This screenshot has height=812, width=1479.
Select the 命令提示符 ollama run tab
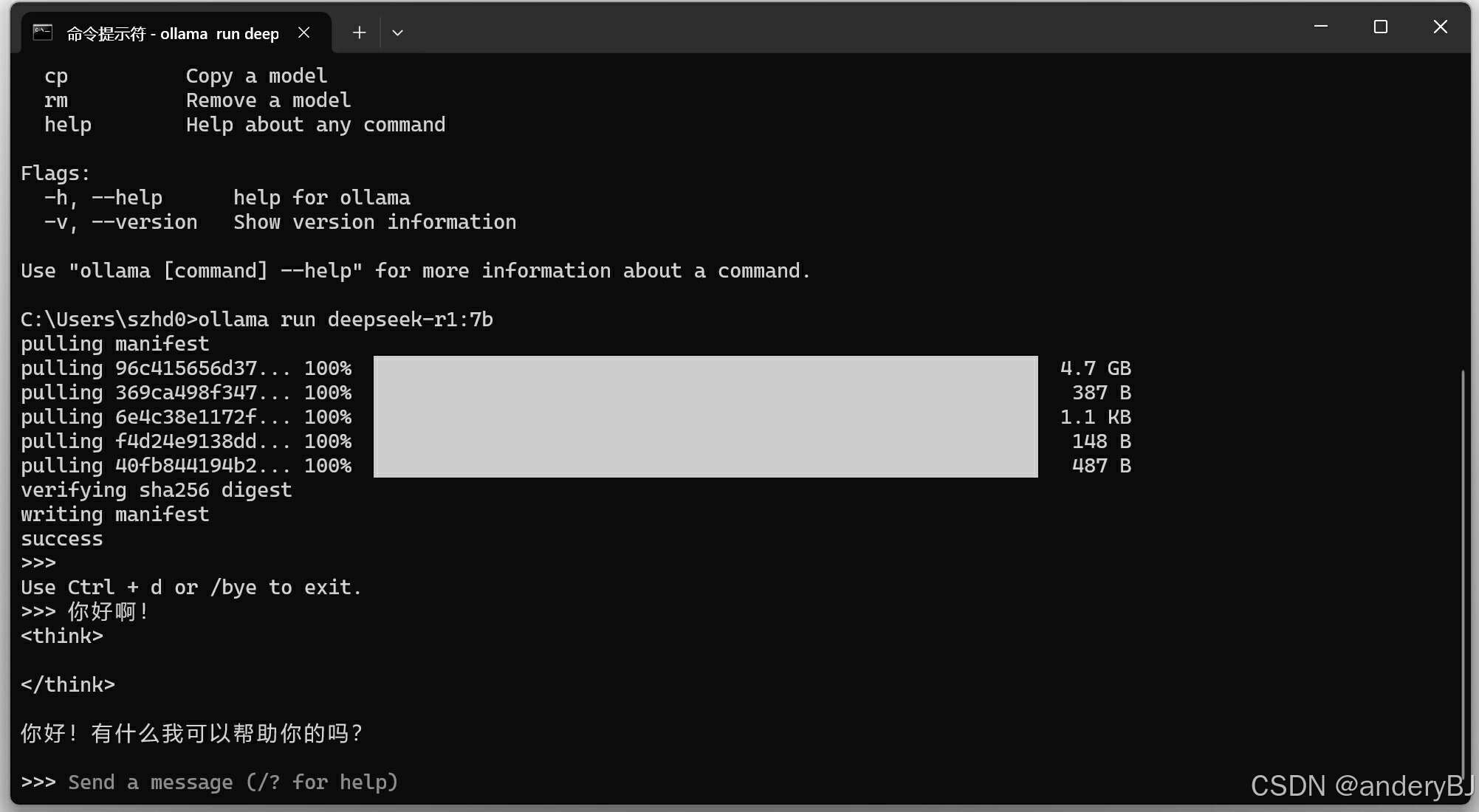coord(174,33)
